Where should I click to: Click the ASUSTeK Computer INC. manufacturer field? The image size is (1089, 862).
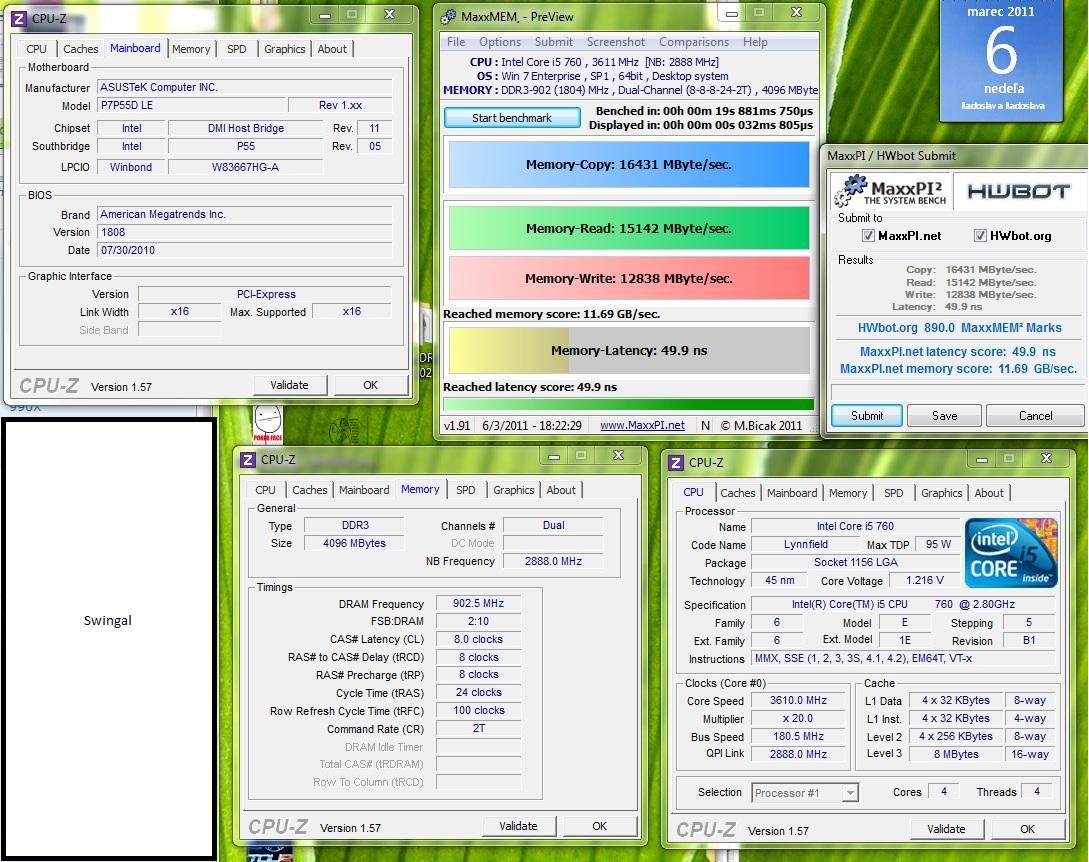point(245,88)
